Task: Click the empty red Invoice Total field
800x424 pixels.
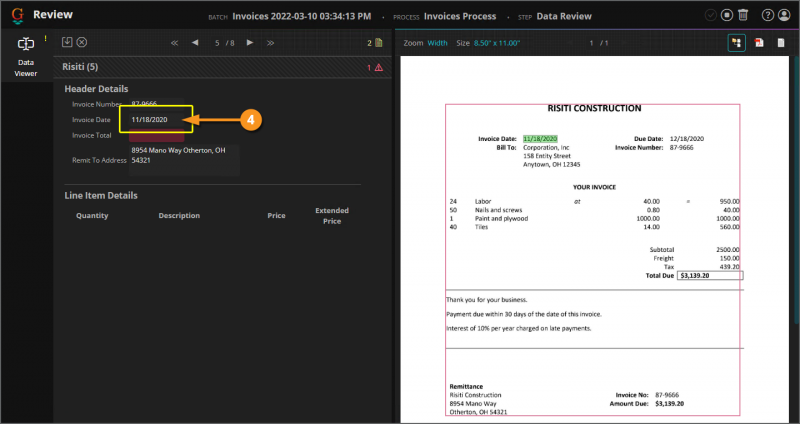Action: [156, 136]
